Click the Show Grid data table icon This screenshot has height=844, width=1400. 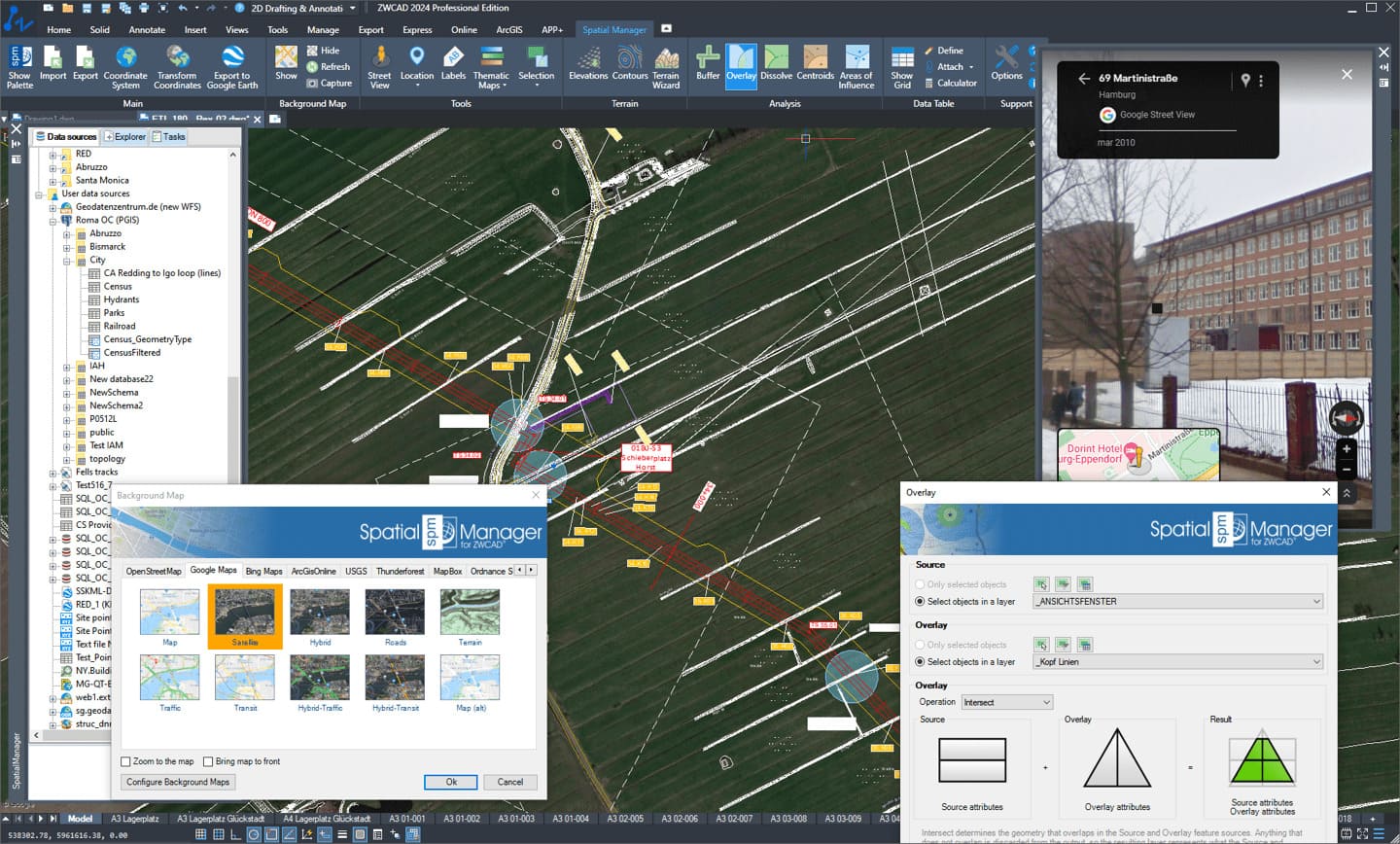tap(902, 67)
